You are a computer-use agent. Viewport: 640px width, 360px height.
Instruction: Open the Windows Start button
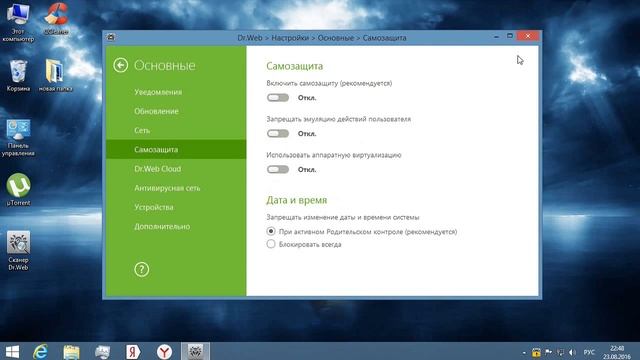point(12,352)
